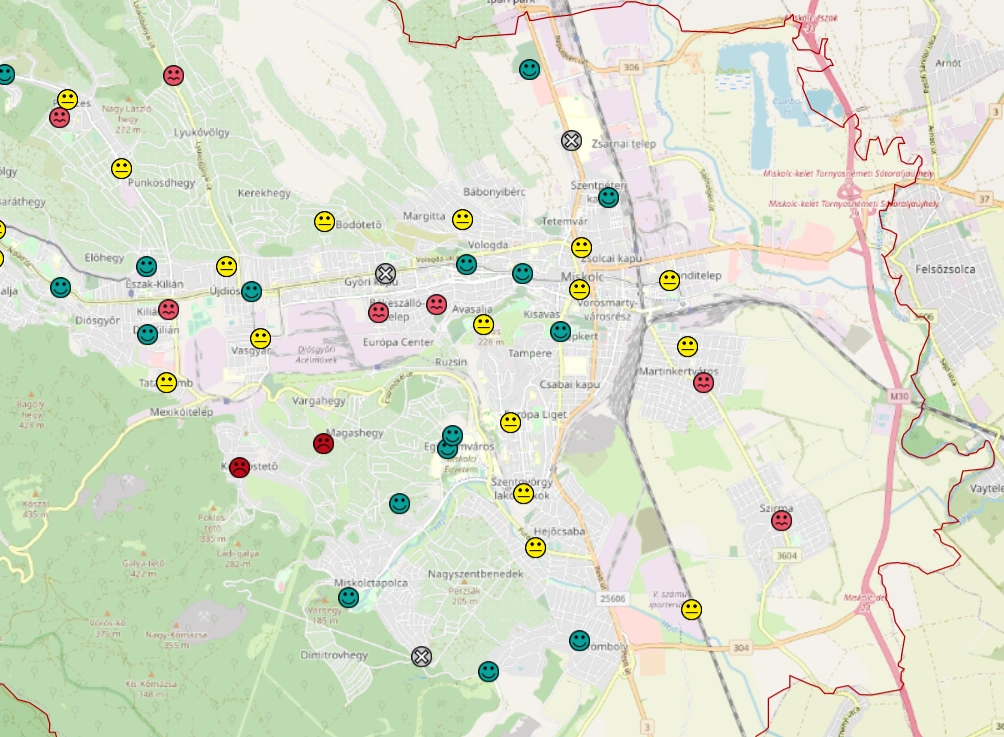This screenshot has width=1004, height=737.
Task: Click the red sad face in Szirma
Action: click(x=782, y=520)
